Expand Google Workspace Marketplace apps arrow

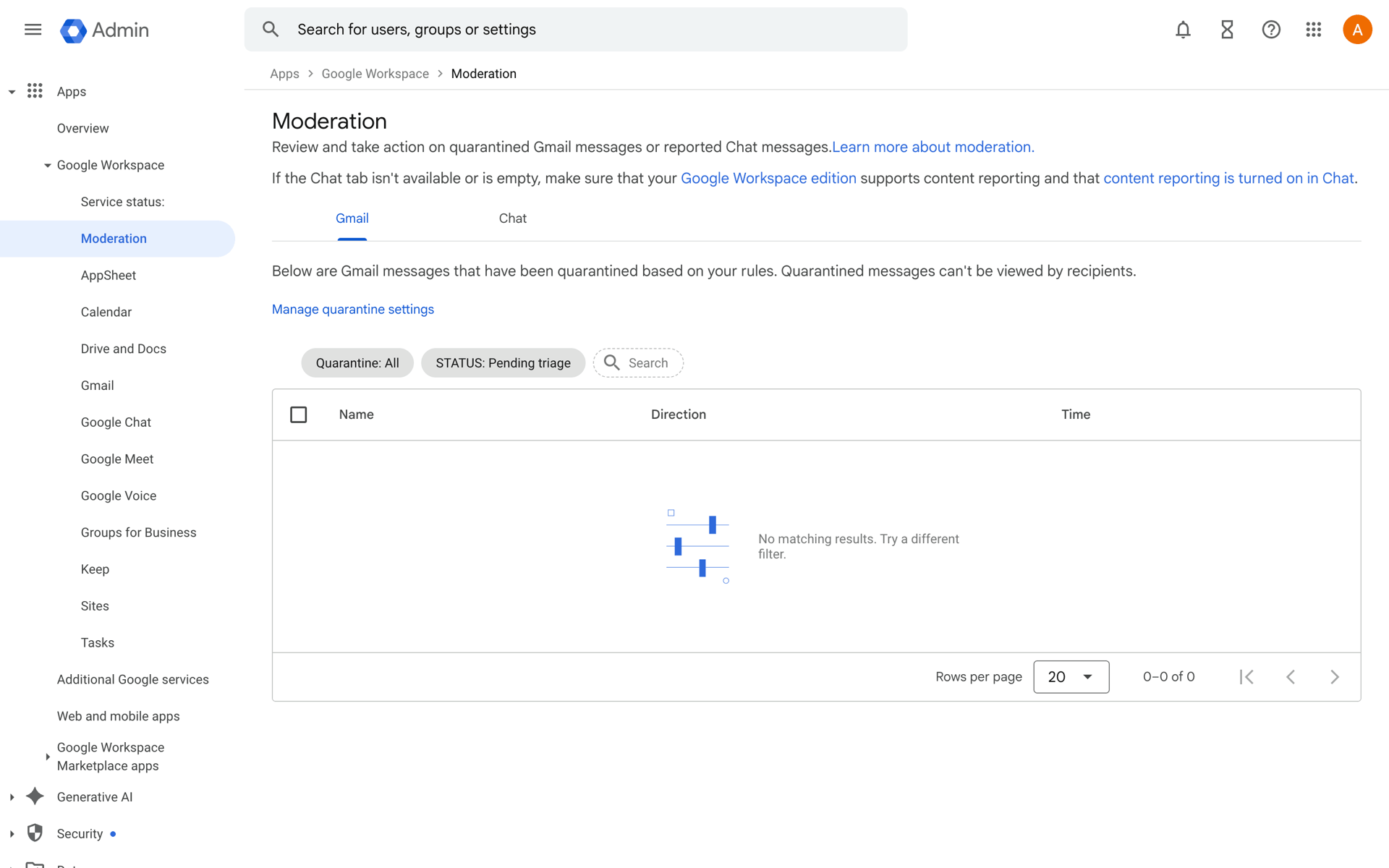coord(48,757)
